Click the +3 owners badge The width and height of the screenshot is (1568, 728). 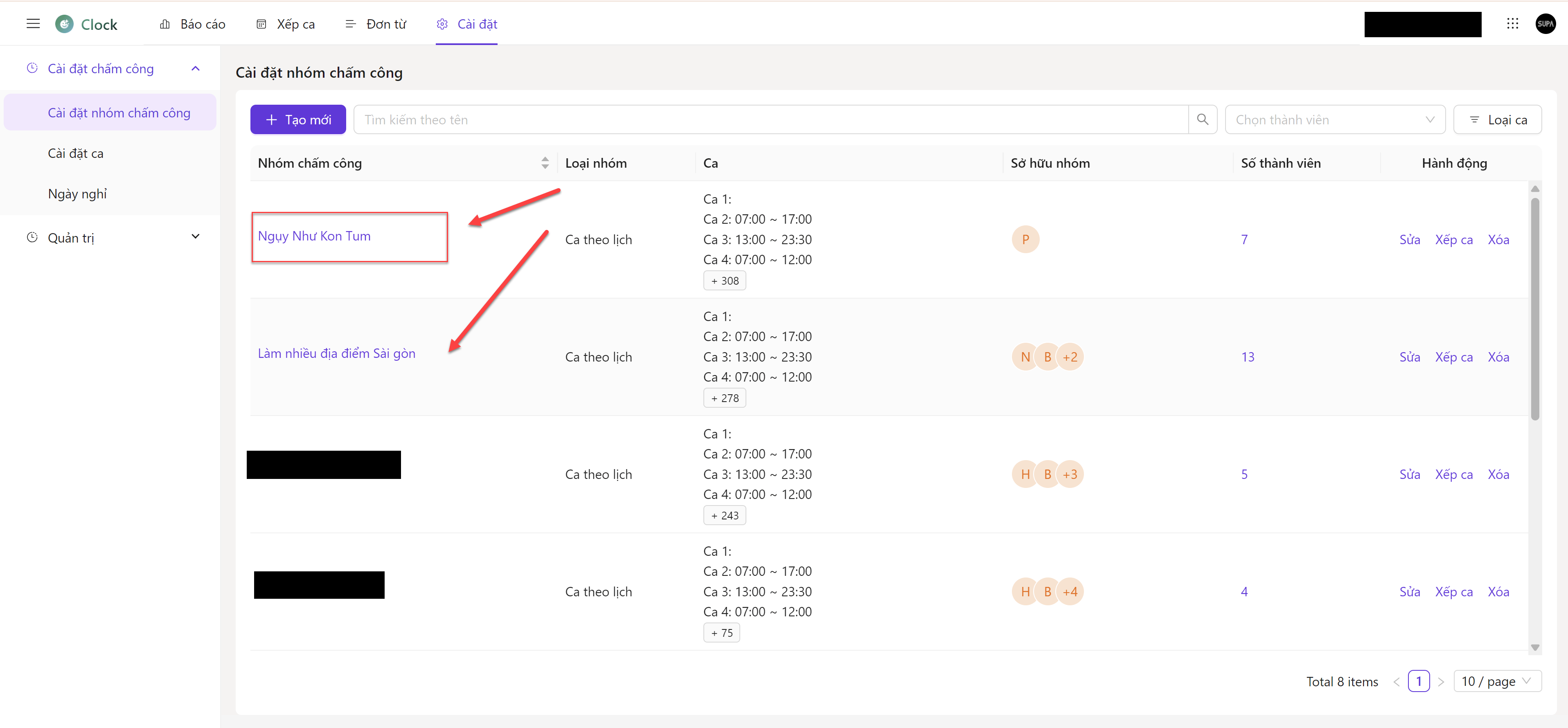pyautogui.click(x=1070, y=474)
